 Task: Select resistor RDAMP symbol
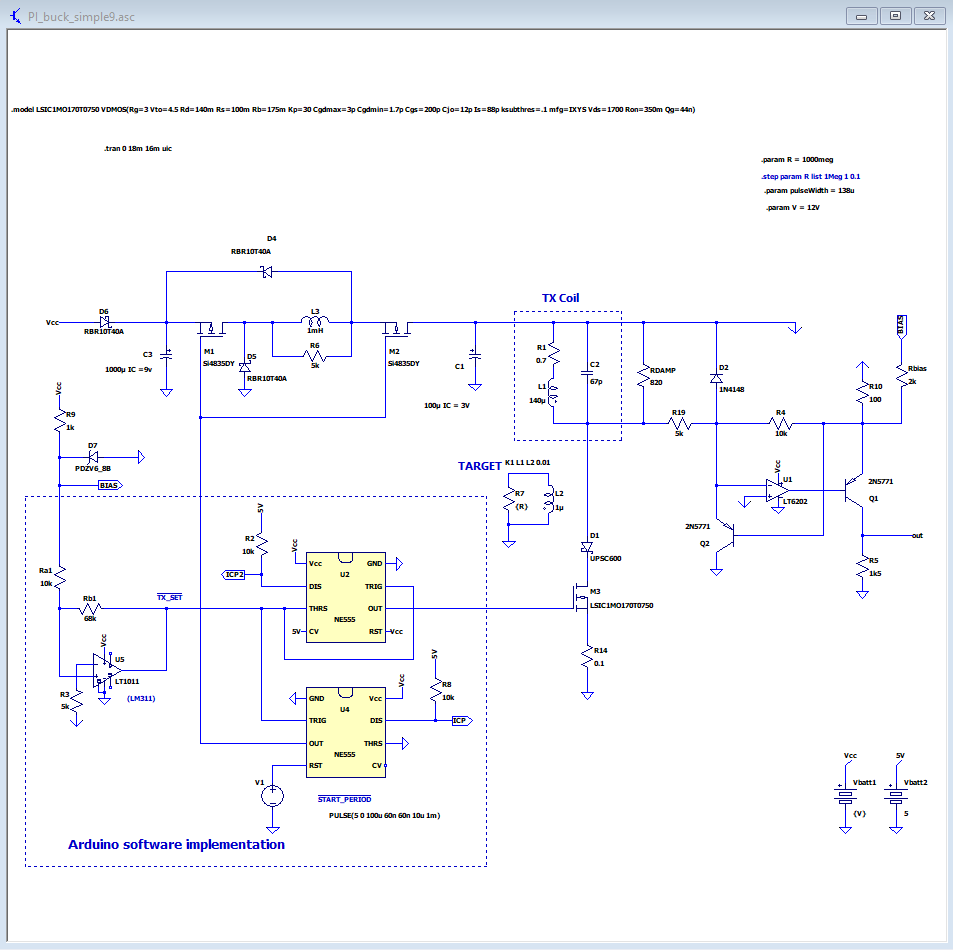click(644, 376)
